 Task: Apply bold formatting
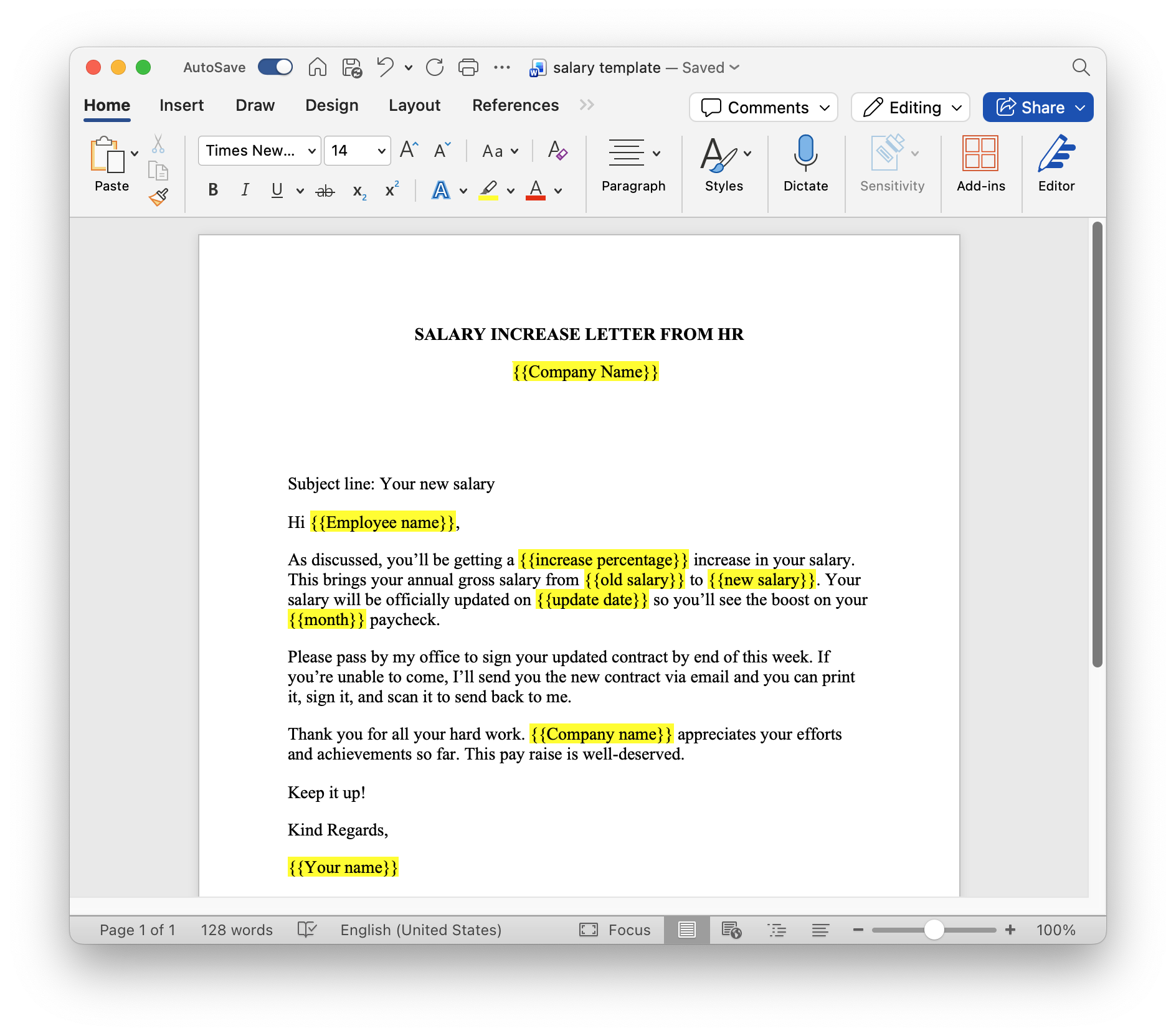(212, 190)
